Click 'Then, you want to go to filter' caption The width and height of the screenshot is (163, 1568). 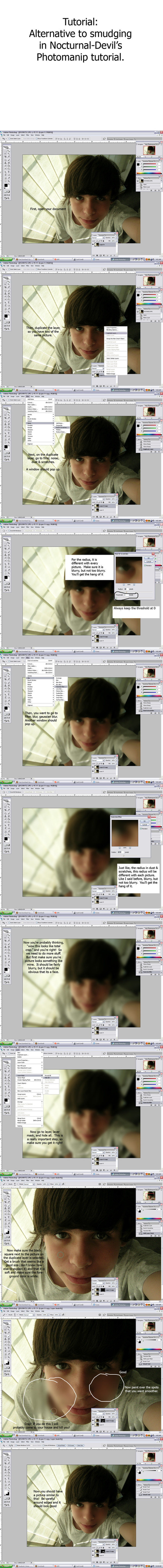point(41,718)
